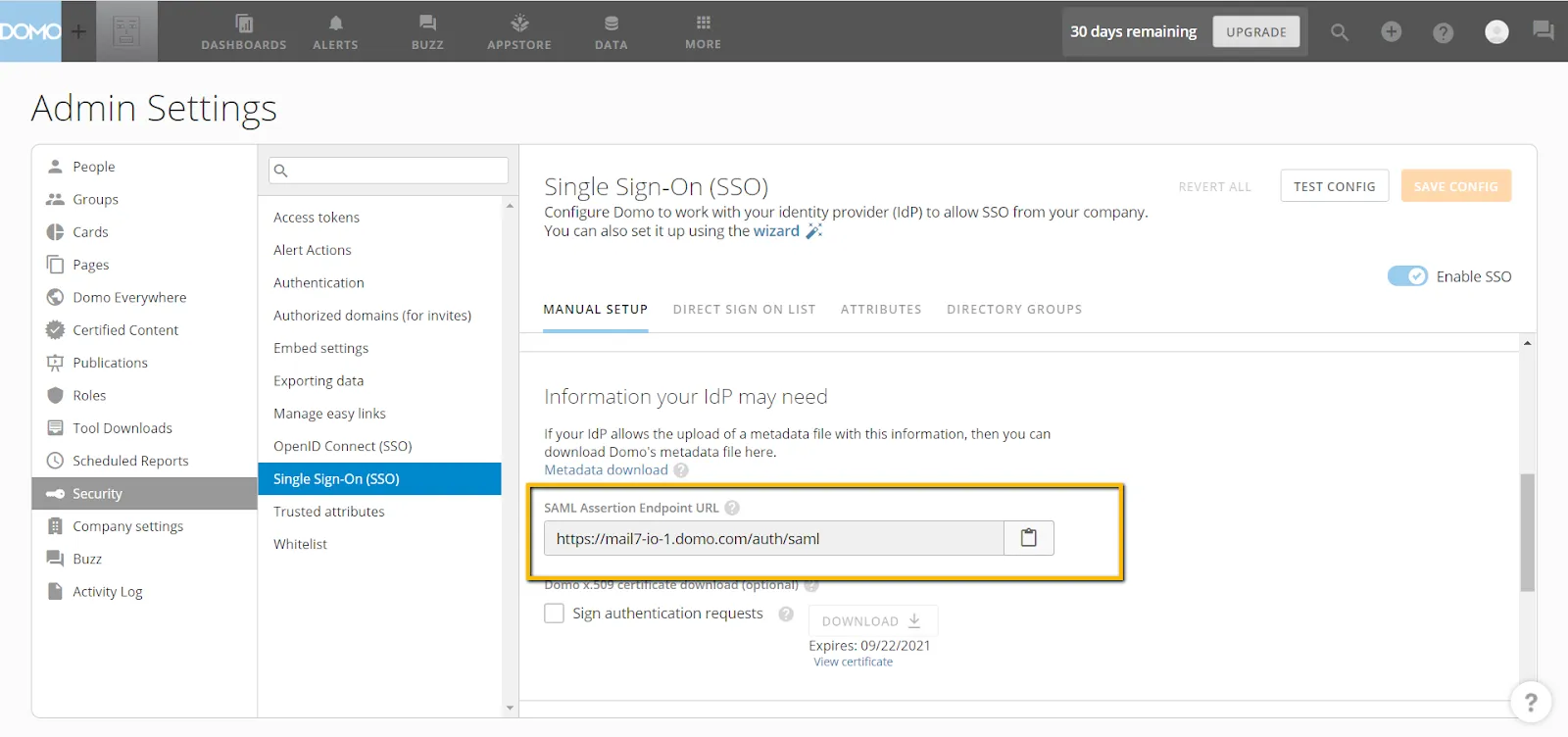Open Buzz chat icon at top right
Screen dimensions: 1568x737
click(1543, 31)
